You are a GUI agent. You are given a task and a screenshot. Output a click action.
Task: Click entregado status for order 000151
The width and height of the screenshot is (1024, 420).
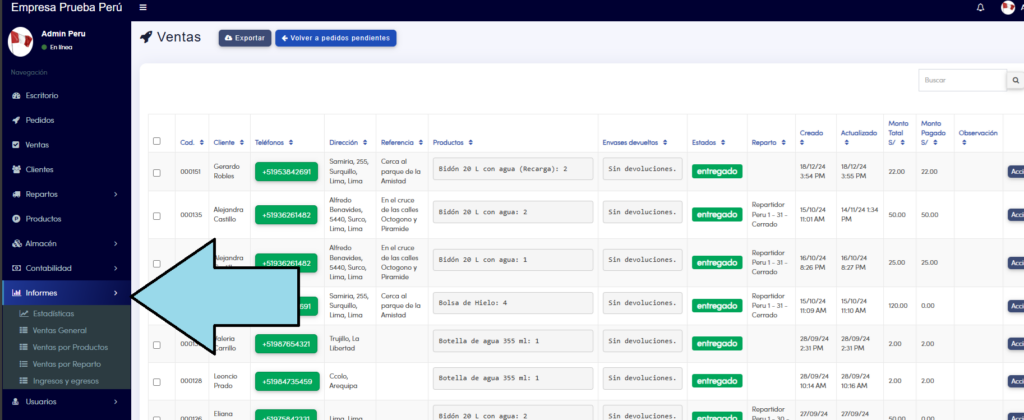click(717, 172)
